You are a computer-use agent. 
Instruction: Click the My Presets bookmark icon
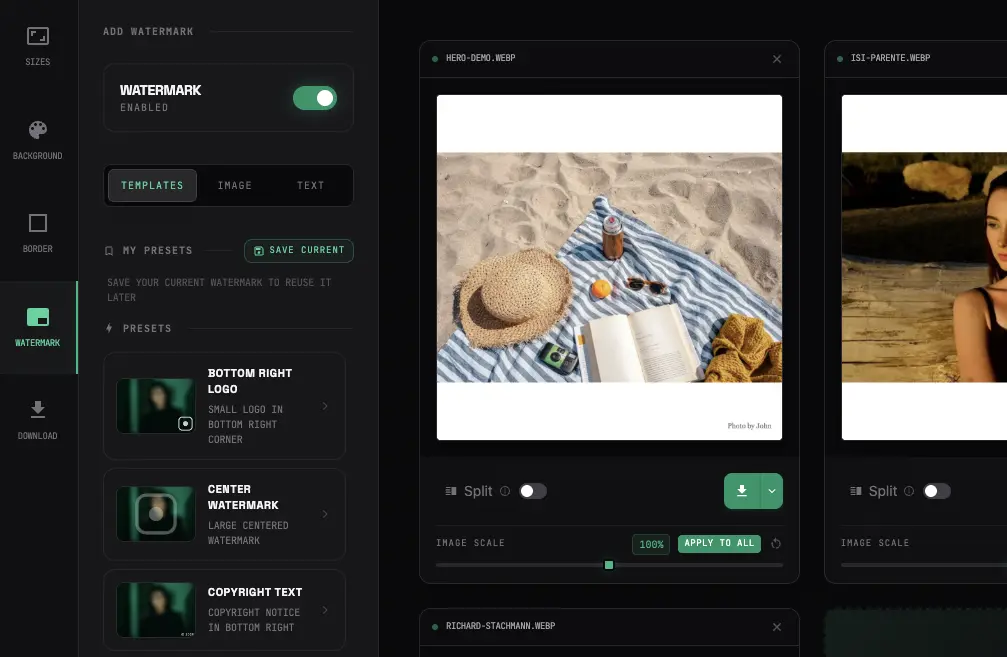point(109,250)
